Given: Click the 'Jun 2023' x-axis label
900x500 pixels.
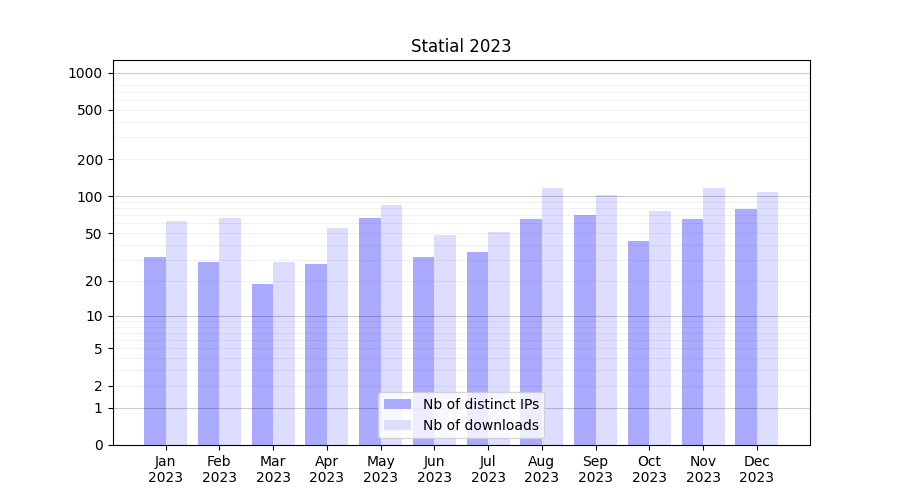Looking at the screenshot, I should point(434,469).
